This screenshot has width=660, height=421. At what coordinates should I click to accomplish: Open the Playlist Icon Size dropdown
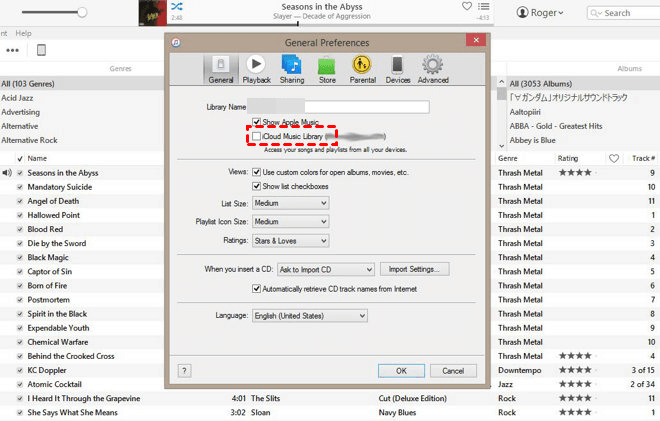pyautogui.click(x=290, y=221)
